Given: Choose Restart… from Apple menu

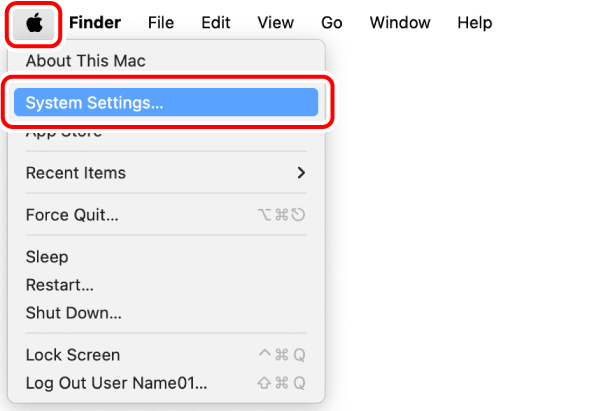Looking at the screenshot, I should (x=60, y=285).
